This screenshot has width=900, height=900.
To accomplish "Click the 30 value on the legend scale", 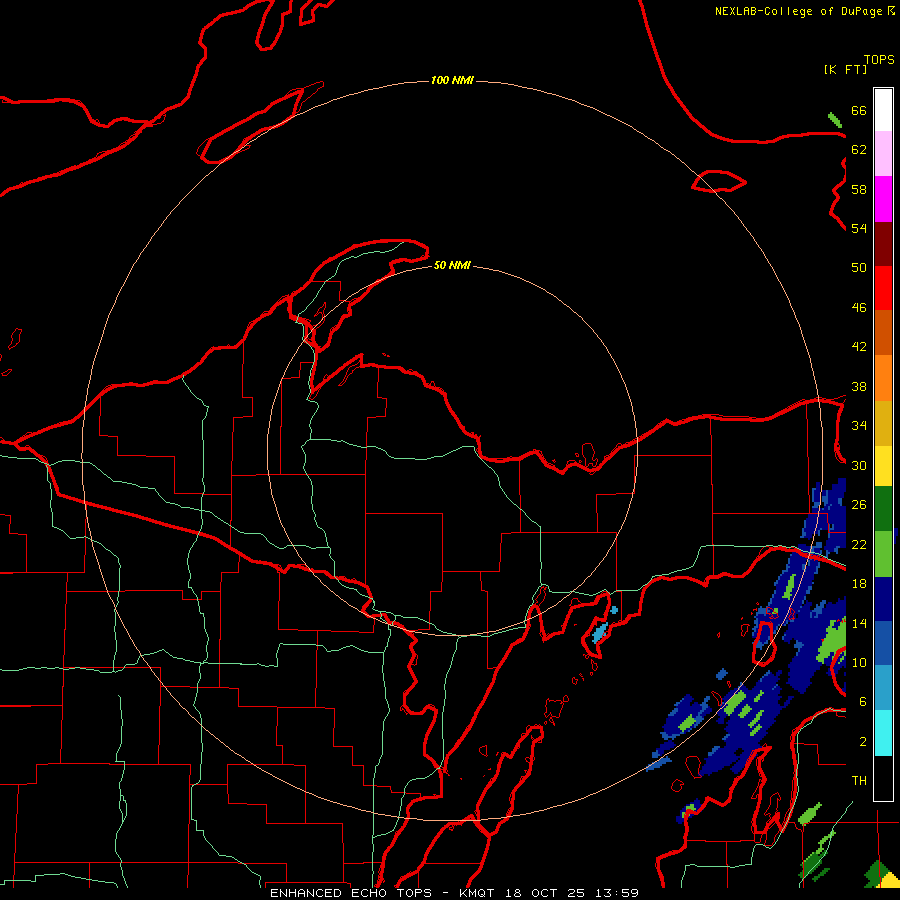I will tap(859, 465).
